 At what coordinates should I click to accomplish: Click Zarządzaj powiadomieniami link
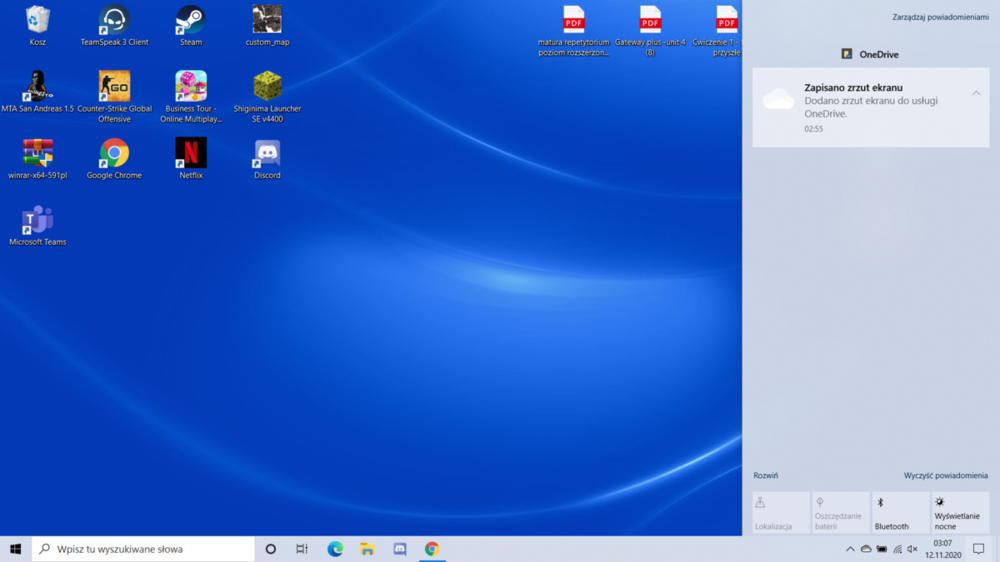[940, 17]
